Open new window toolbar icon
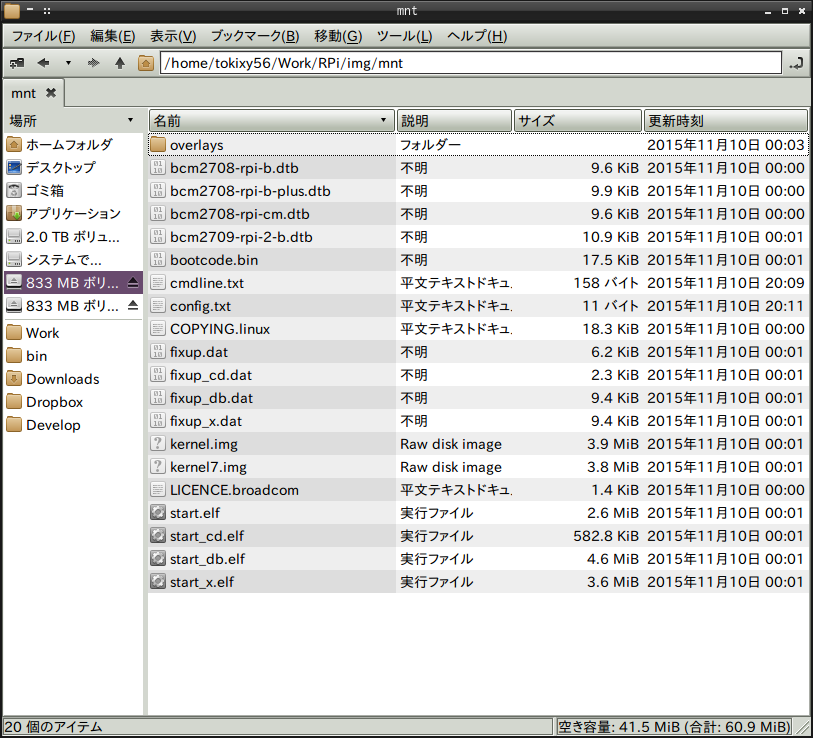The height and width of the screenshot is (738, 813). [17, 63]
